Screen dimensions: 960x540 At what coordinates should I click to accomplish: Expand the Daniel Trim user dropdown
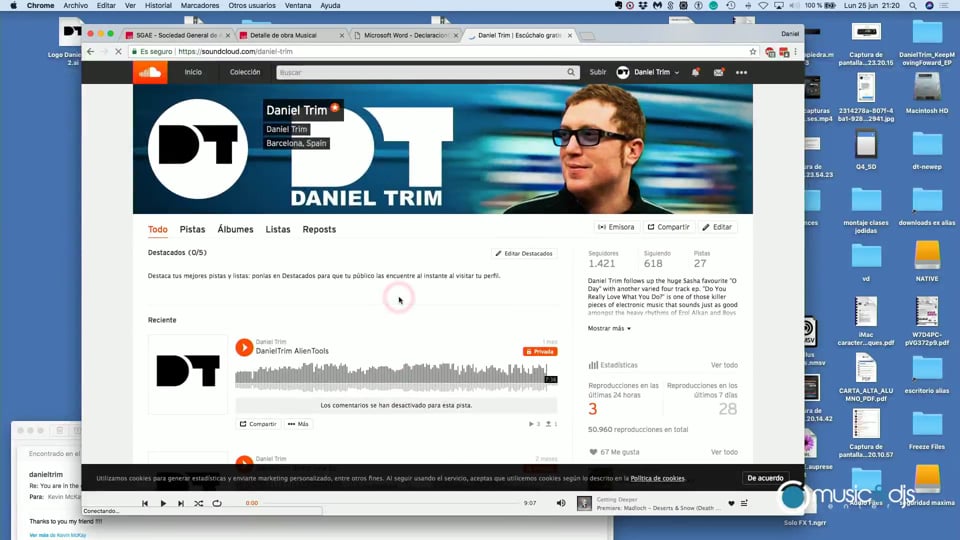pyautogui.click(x=648, y=72)
